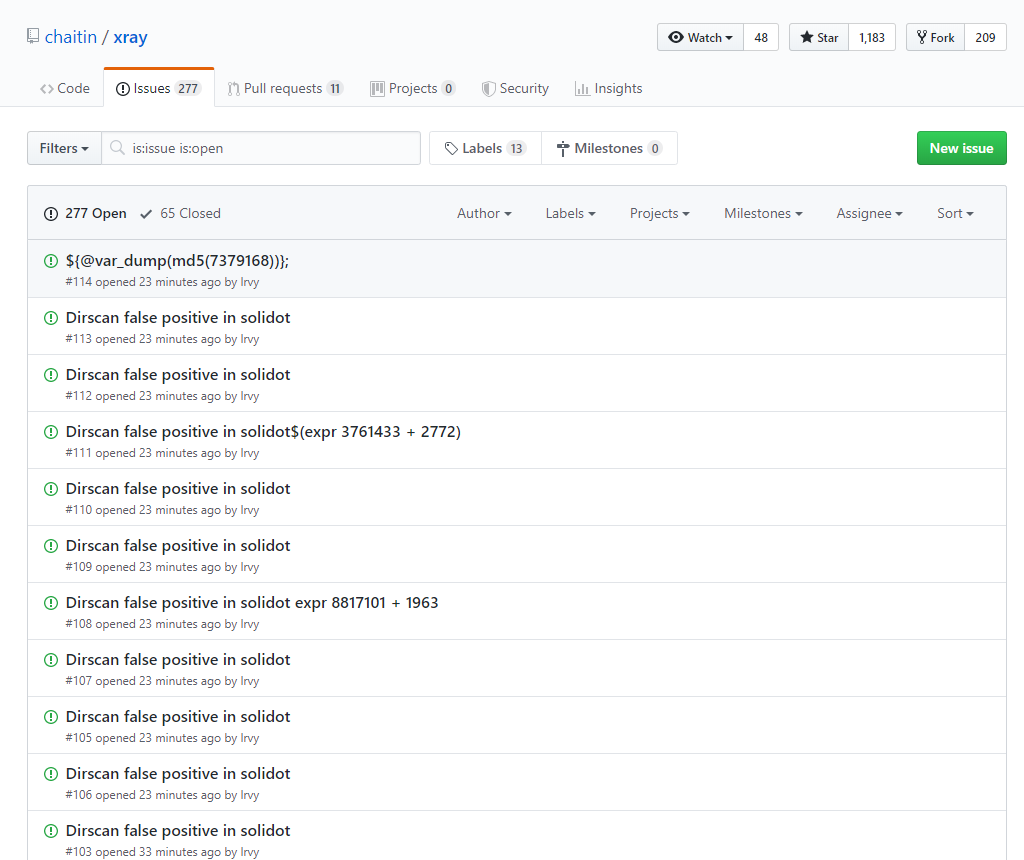Open issue #109 Dirscan false positive title
Viewport: 1024px width, 860px height.
pyautogui.click(x=178, y=546)
